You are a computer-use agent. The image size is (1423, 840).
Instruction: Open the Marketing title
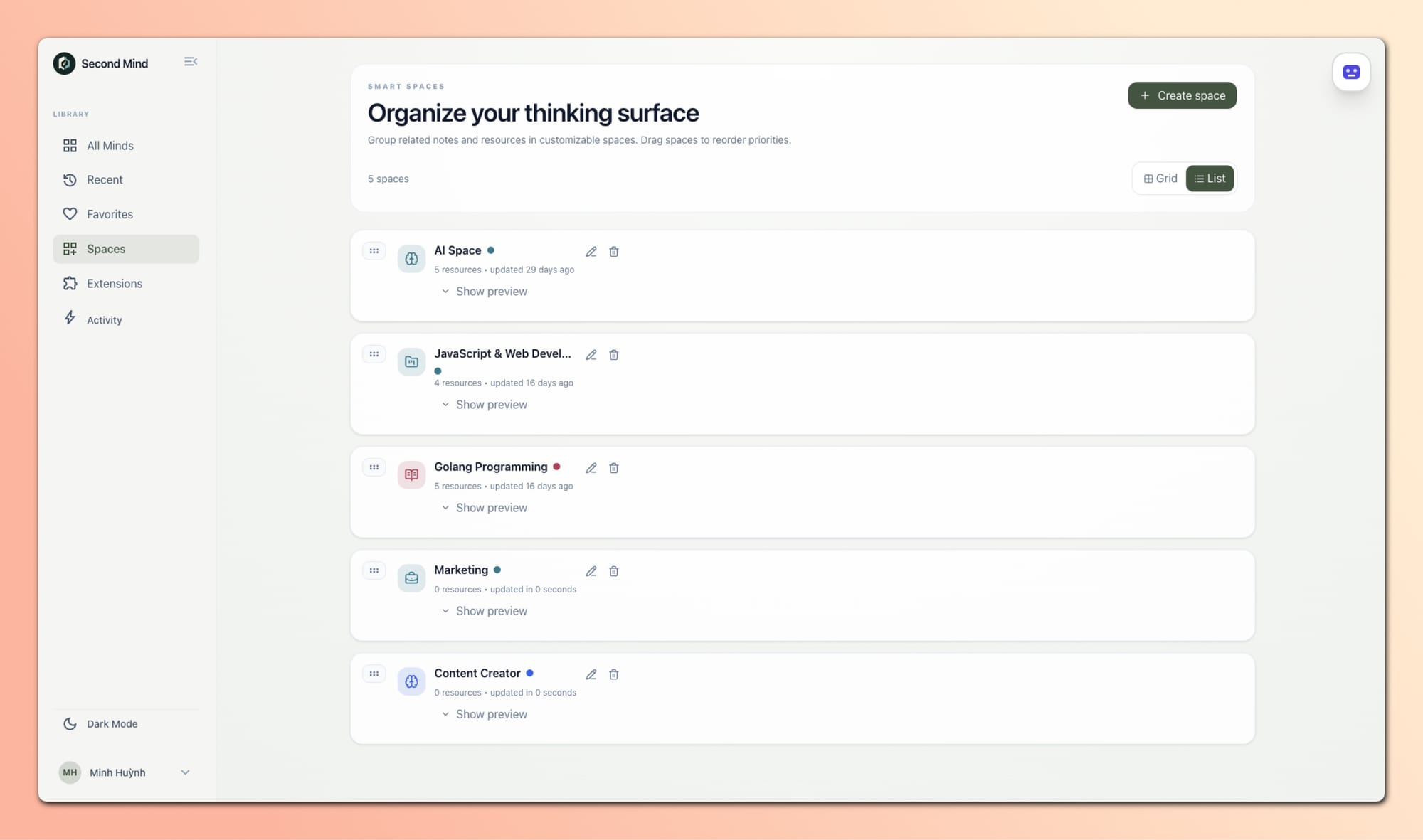point(461,570)
